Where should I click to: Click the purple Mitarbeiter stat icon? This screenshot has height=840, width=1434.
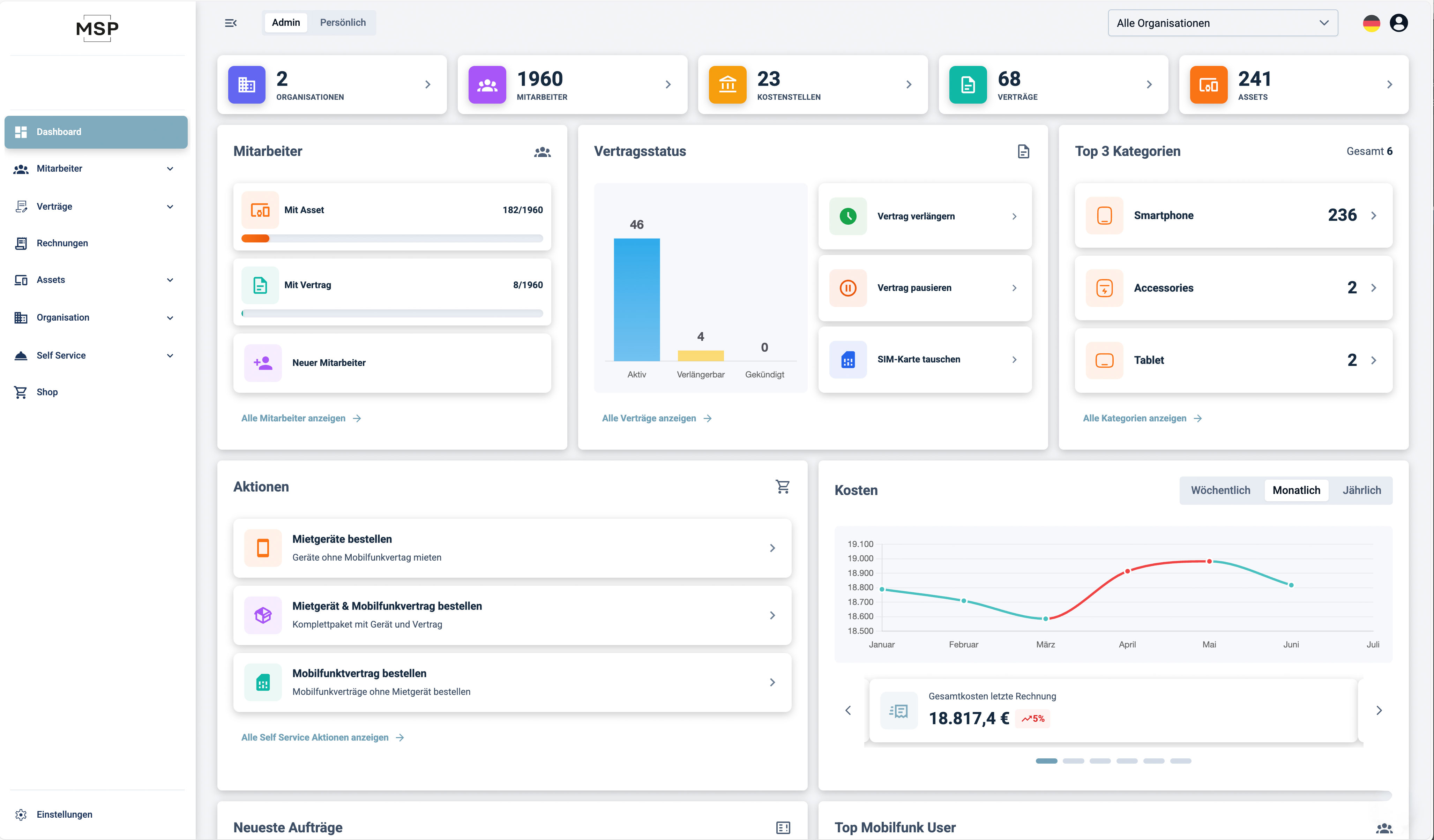[487, 85]
